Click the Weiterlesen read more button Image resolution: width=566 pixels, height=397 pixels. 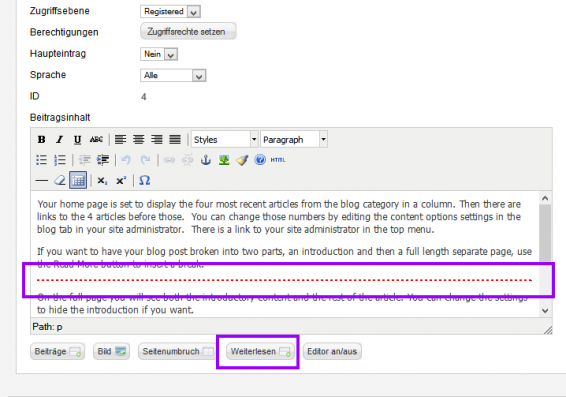coord(260,351)
